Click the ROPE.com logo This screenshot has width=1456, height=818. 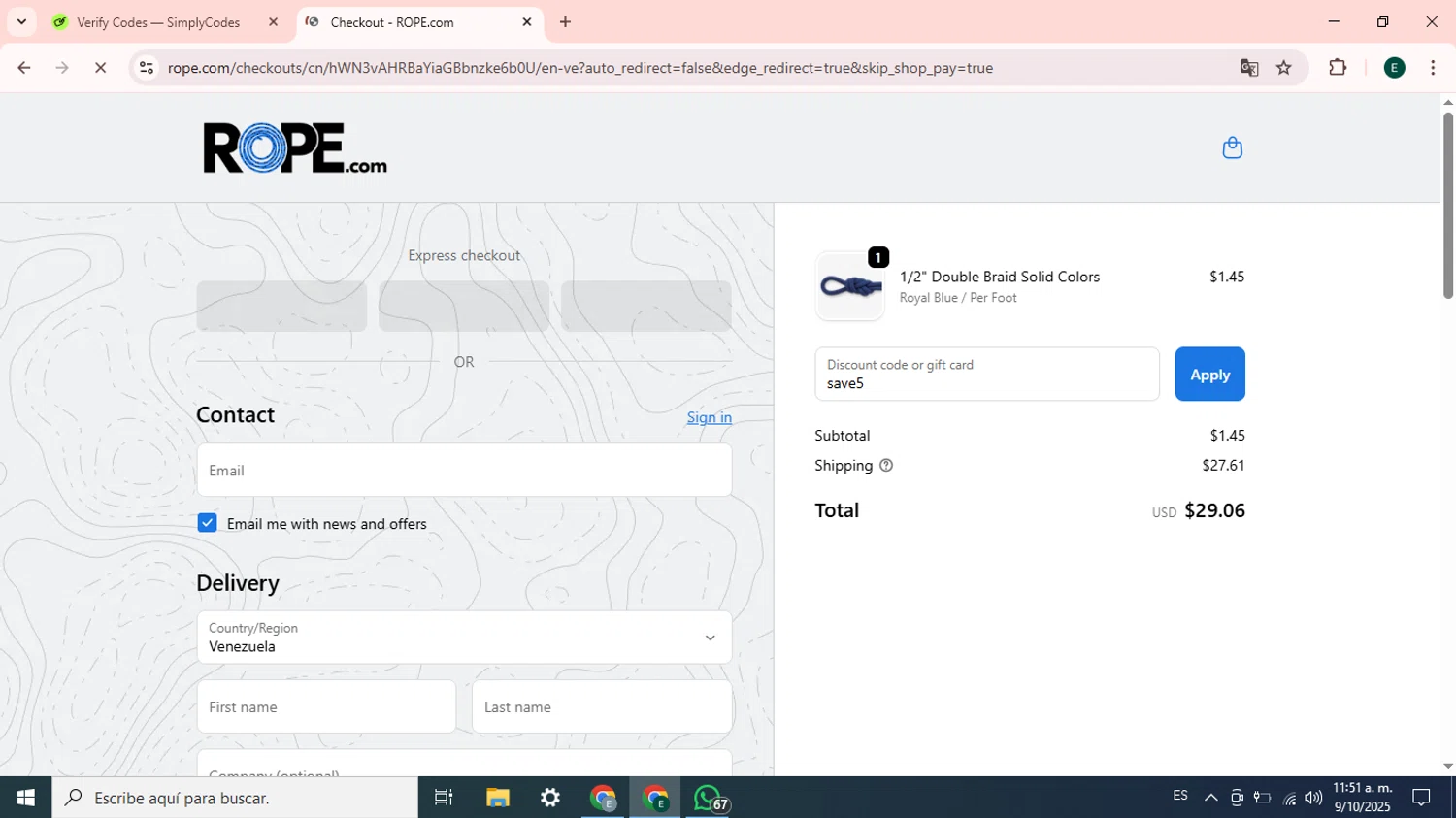[295, 147]
